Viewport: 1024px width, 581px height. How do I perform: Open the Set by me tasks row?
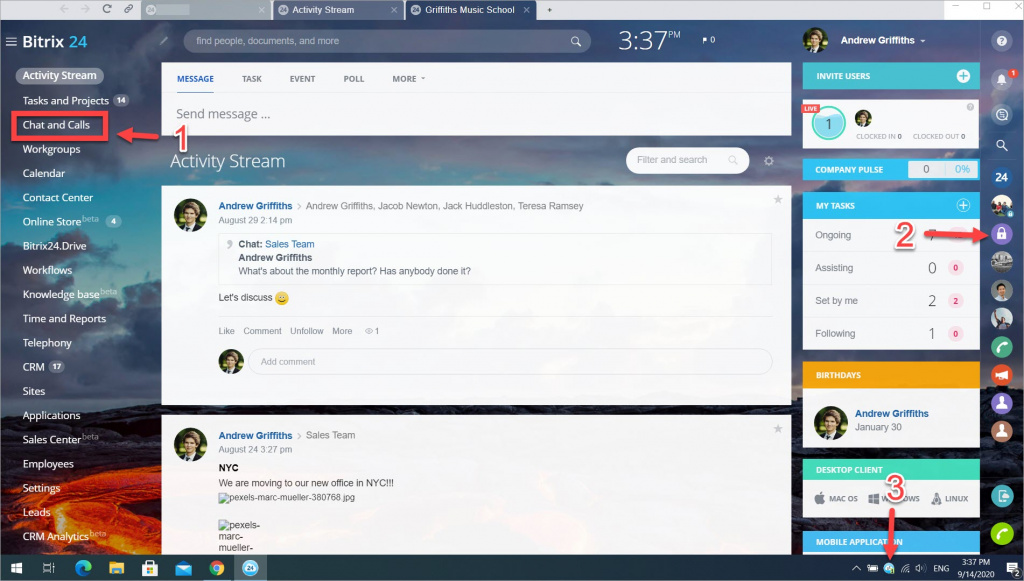[x=891, y=301]
